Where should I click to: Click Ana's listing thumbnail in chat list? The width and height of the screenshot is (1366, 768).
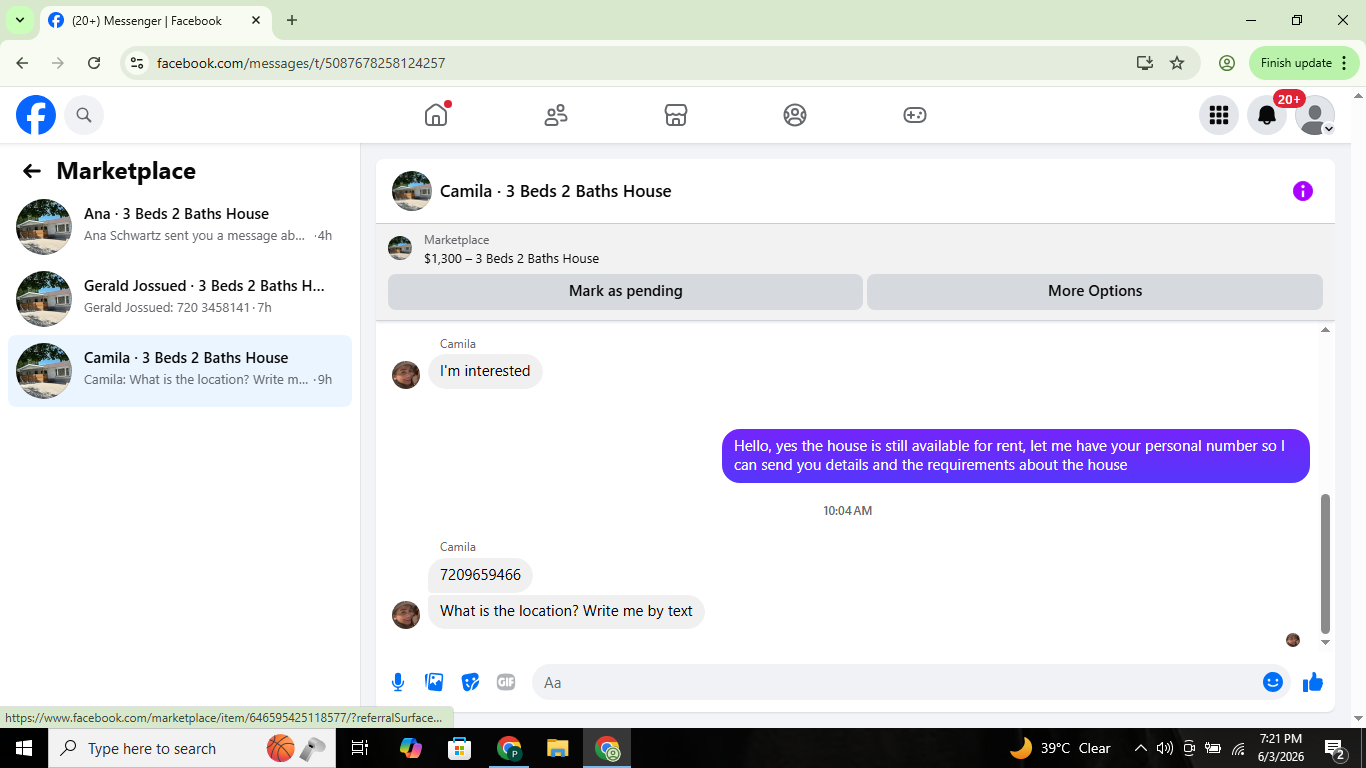[44, 227]
